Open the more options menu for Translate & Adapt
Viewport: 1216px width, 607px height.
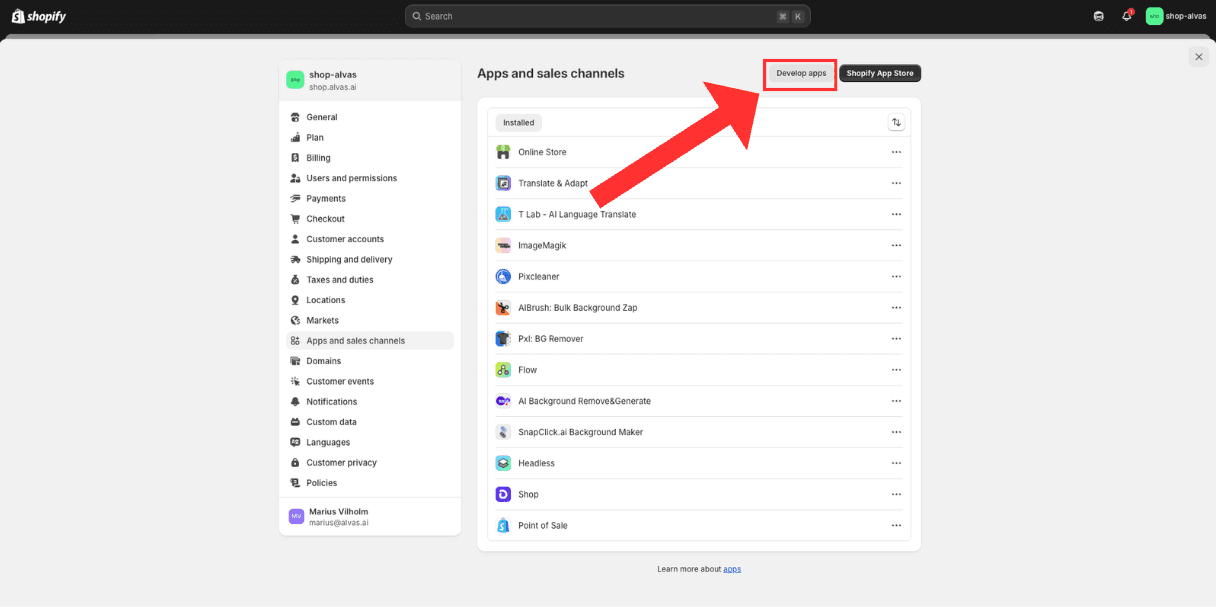tap(896, 183)
